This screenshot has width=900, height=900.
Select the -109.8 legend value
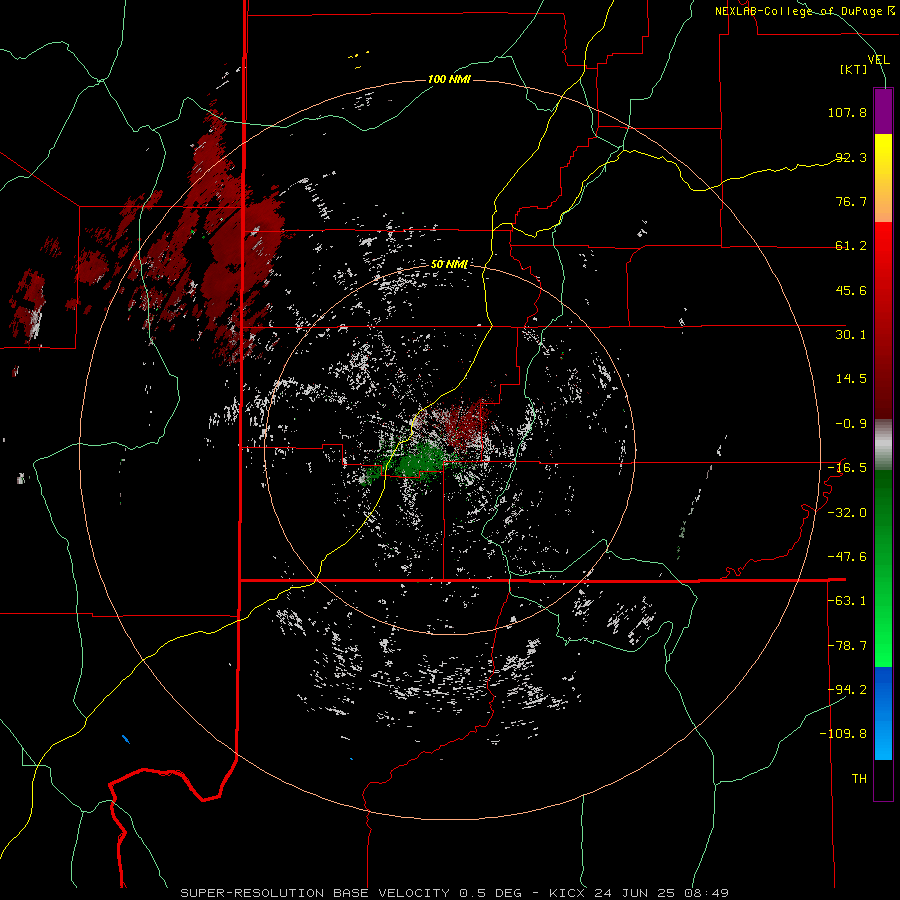tap(843, 734)
